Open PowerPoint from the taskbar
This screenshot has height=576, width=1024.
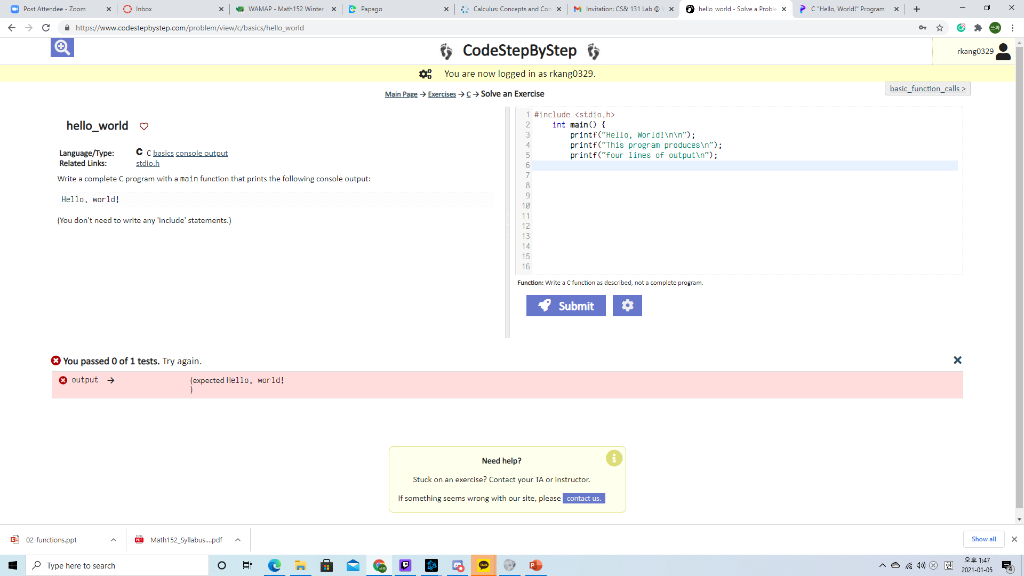536,566
